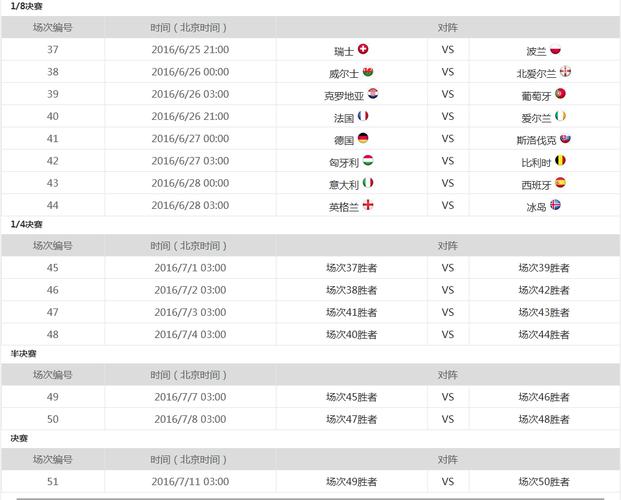Image resolution: width=621 pixels, height=500 pixels.
Task: Click the Belgium flag icon
Action: pos(561,161)
